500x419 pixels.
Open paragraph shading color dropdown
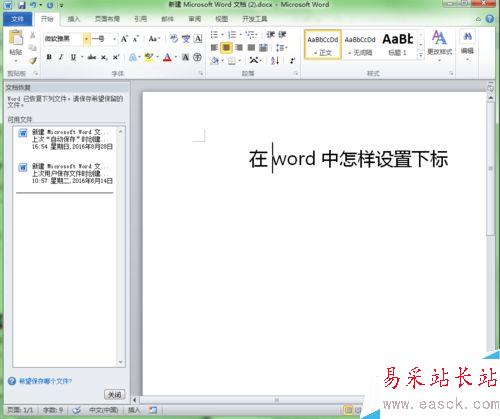[x=223, y=61]
